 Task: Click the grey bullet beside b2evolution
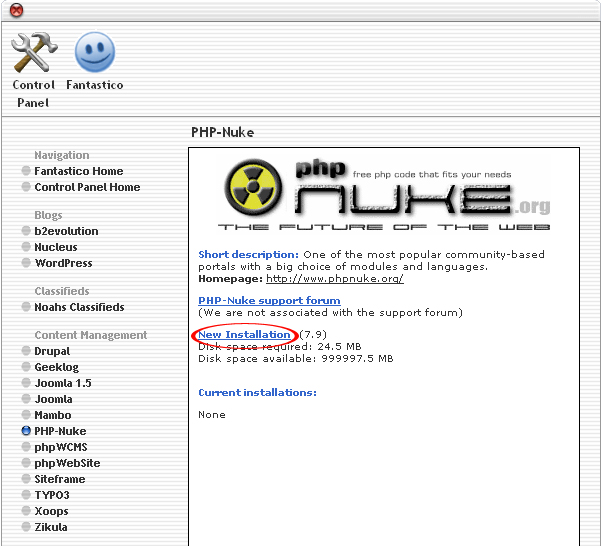[26, 231]
